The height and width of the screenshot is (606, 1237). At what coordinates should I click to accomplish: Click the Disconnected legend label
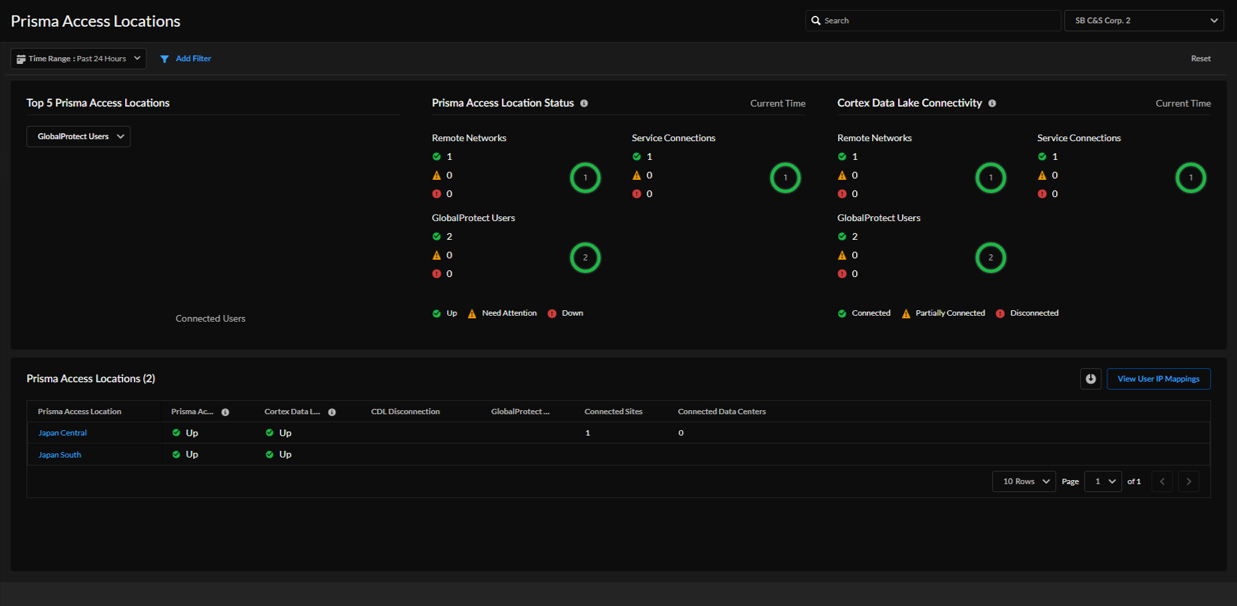tap(1034, 314)
